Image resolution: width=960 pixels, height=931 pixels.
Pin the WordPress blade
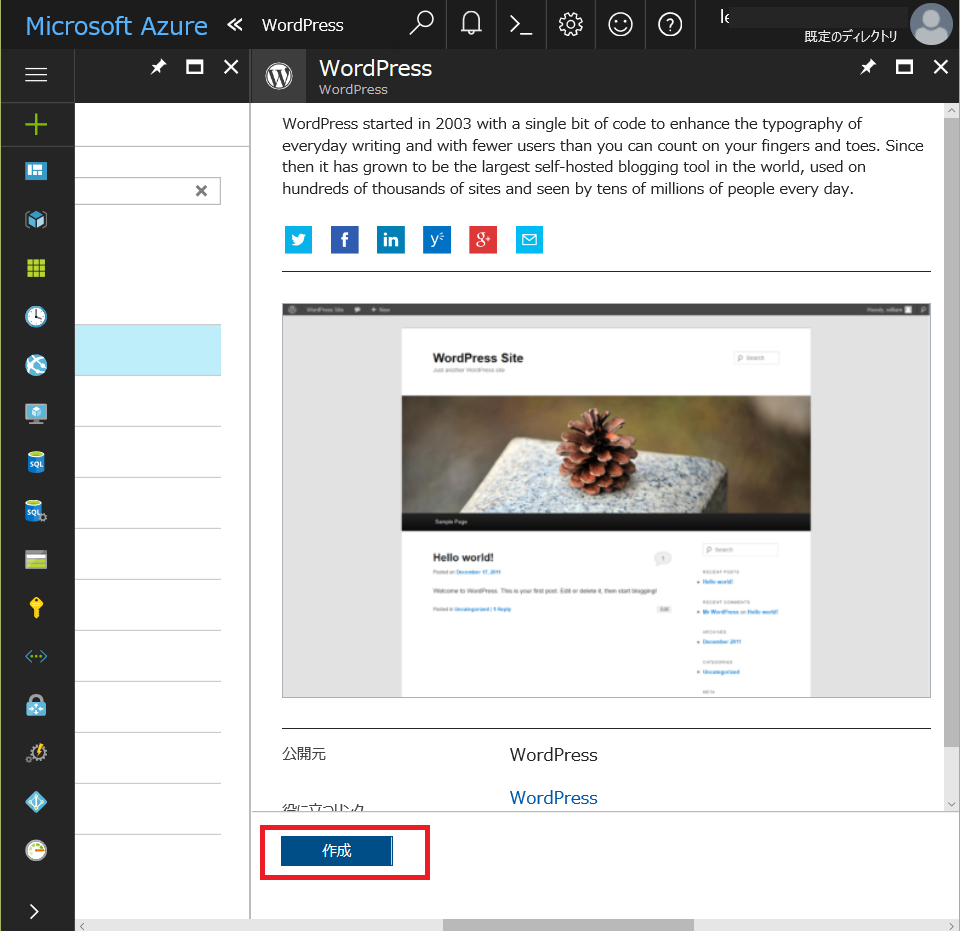(x=868, y=67)
